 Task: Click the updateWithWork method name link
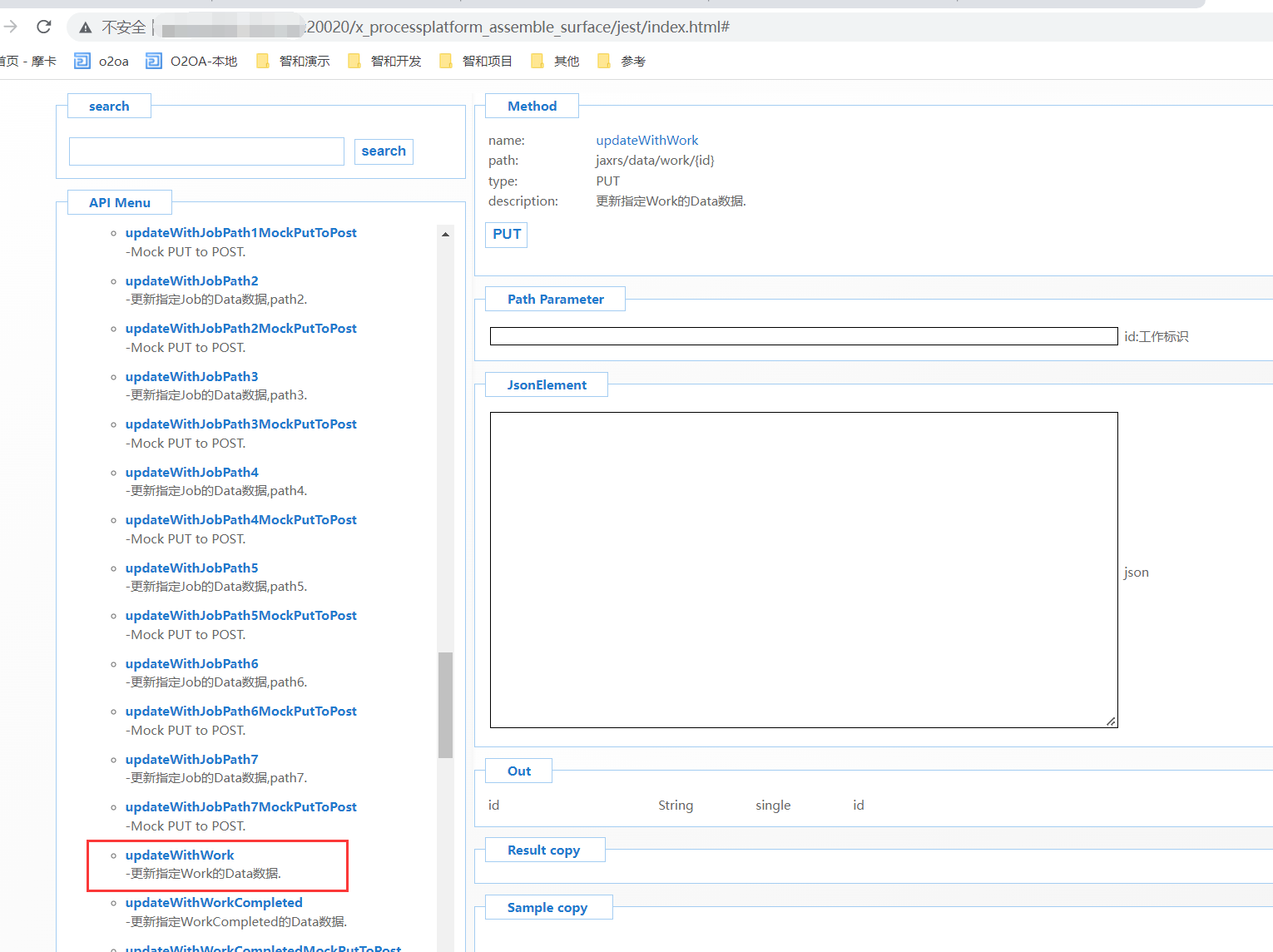(x=646, y=141)
